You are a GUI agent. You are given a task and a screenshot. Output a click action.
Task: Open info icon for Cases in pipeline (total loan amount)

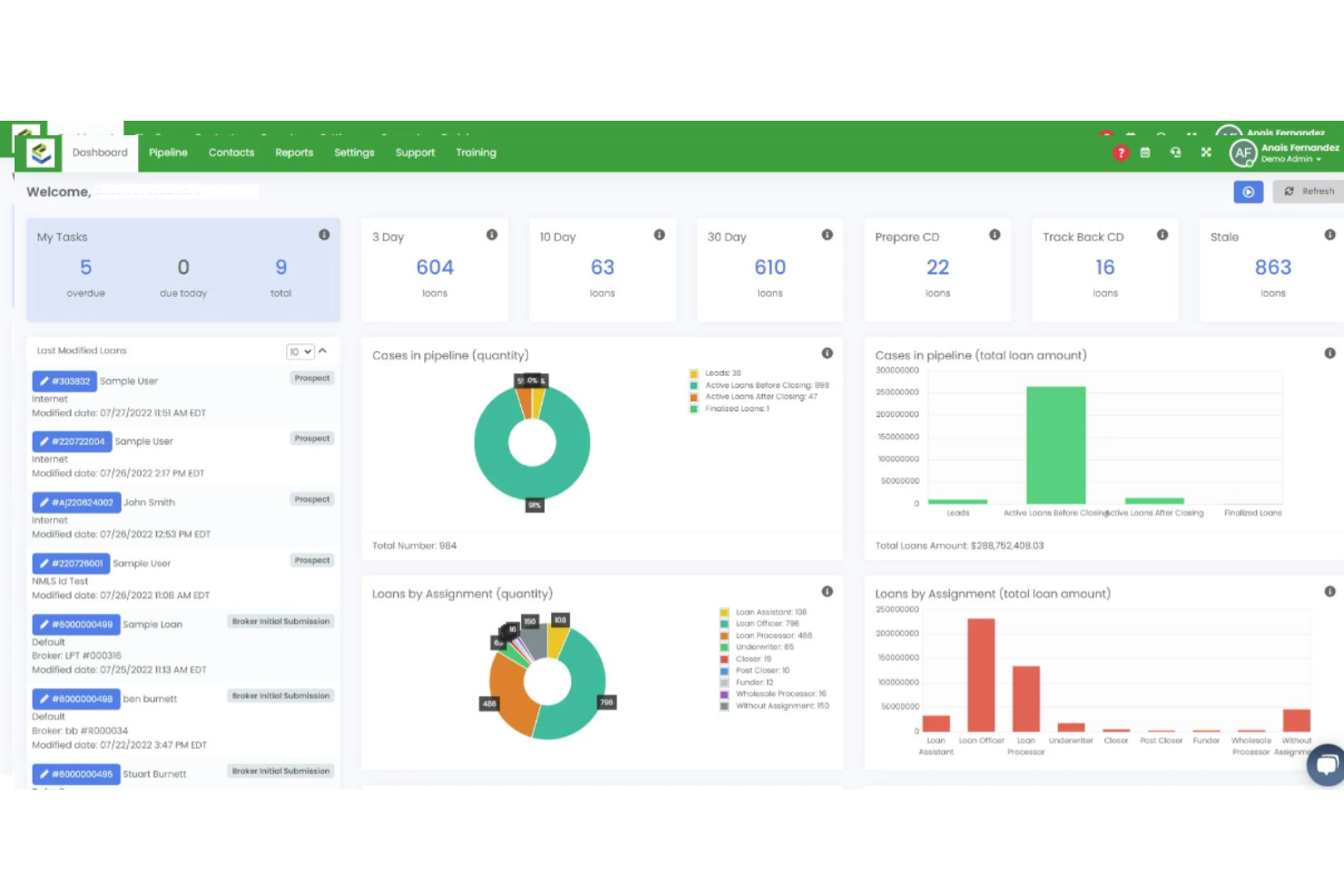click(1329, 353)
